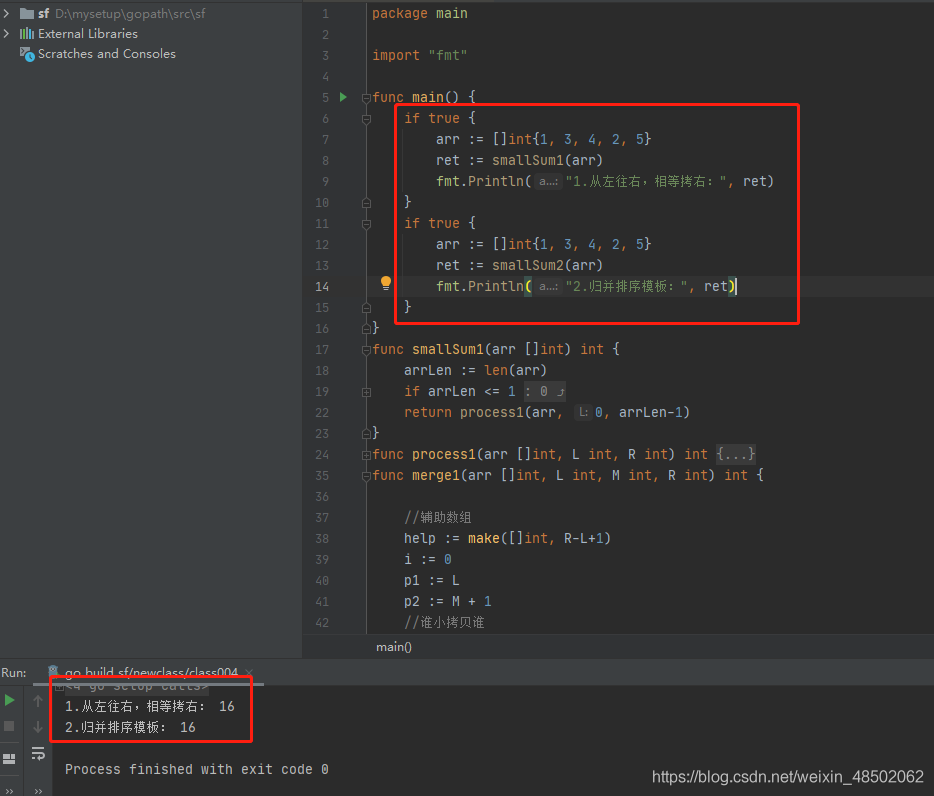
Task: Click fold end marker on line 15
Action: (x=366, y=307)
